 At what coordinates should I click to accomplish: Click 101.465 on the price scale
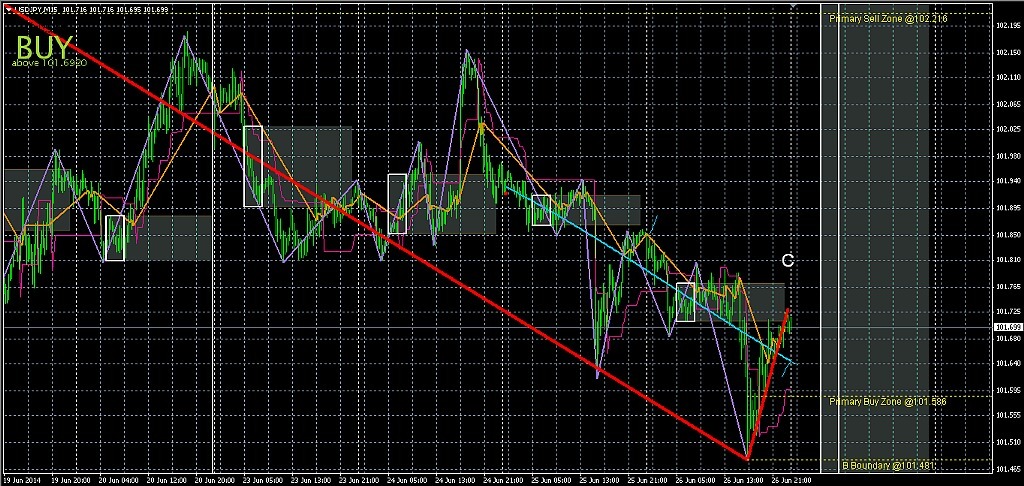coord(1008,469)
